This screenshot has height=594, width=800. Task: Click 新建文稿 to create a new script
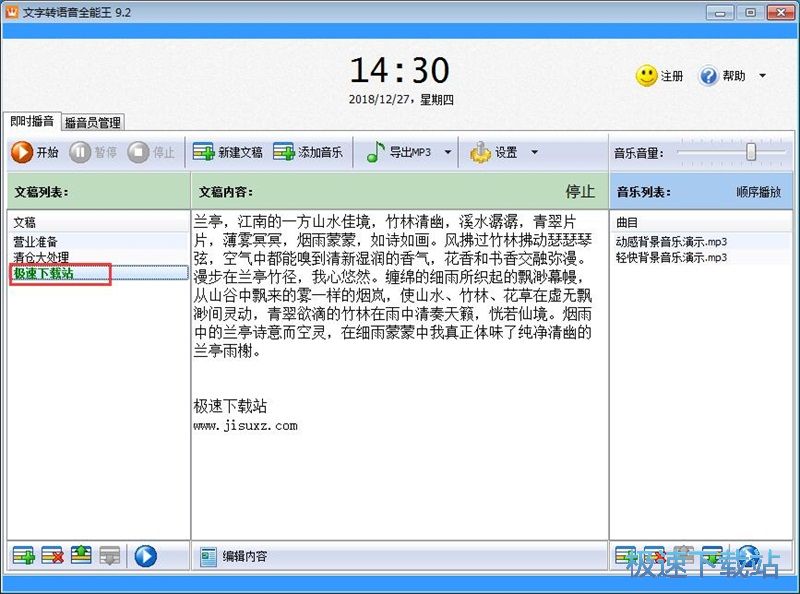click(x=228, y=152)
